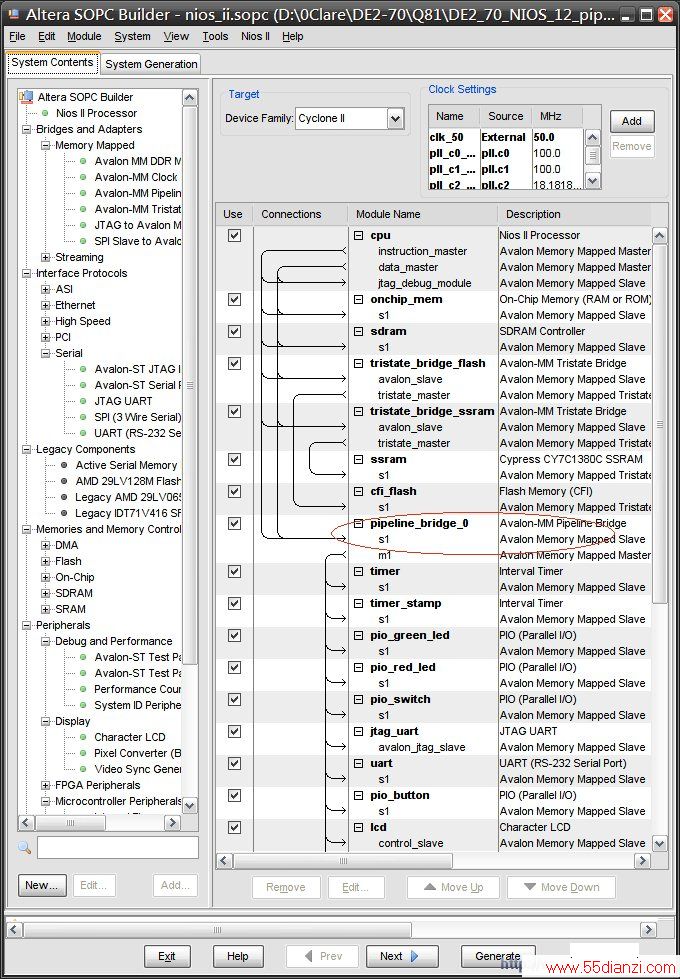The width and height of the screenshot is (680, 979).
Task: Click the gray dot beside Active Serial Memory
Action: point(64,465)
